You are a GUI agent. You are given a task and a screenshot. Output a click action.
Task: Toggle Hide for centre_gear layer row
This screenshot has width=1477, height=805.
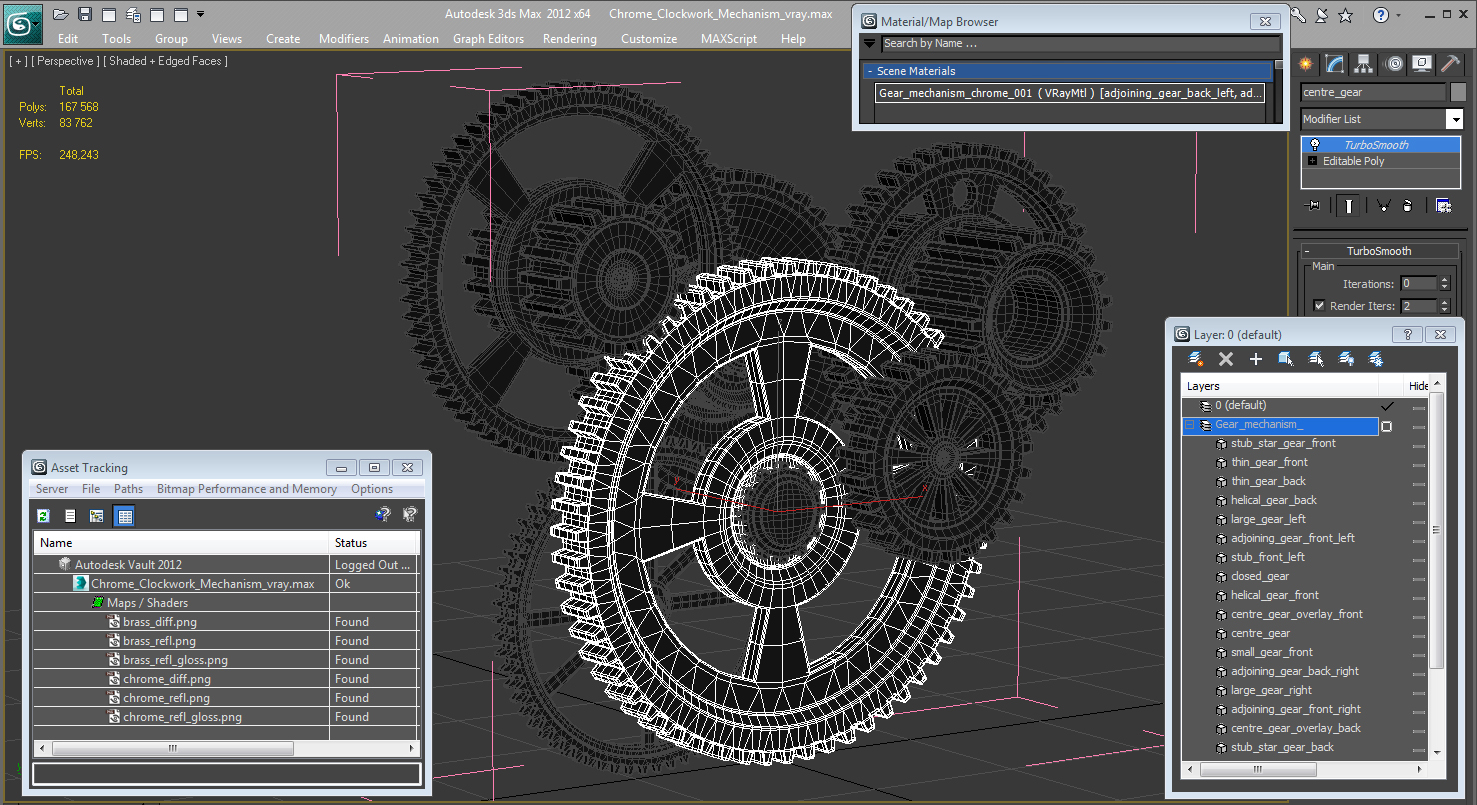pos(1419,634)
